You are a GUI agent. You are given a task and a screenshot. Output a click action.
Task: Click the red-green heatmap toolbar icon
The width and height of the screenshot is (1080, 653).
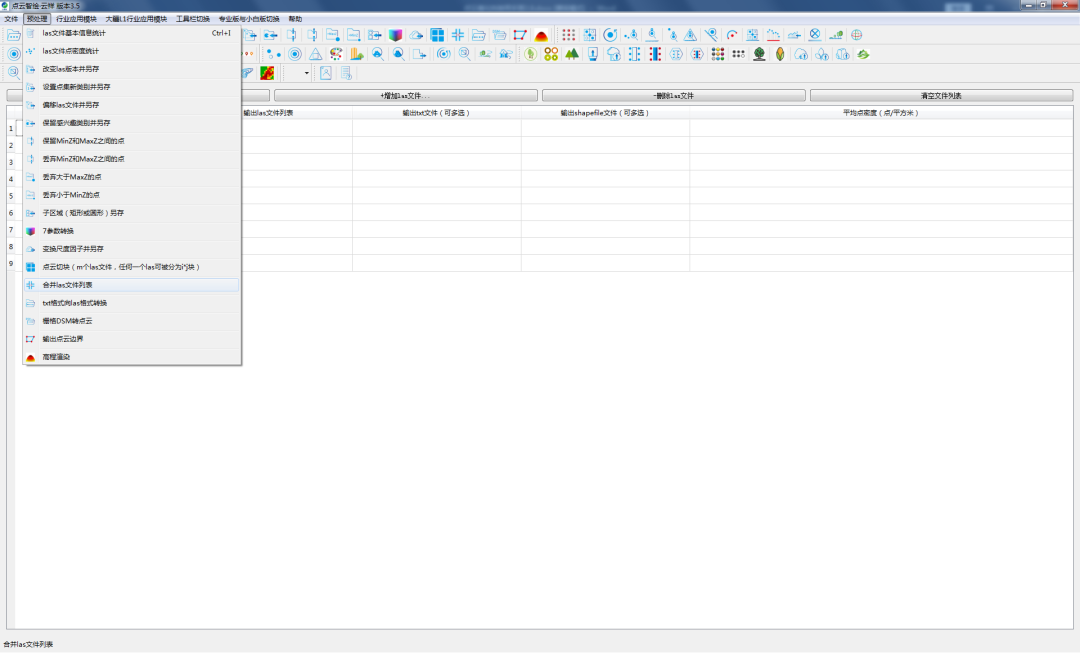[267, 73]
